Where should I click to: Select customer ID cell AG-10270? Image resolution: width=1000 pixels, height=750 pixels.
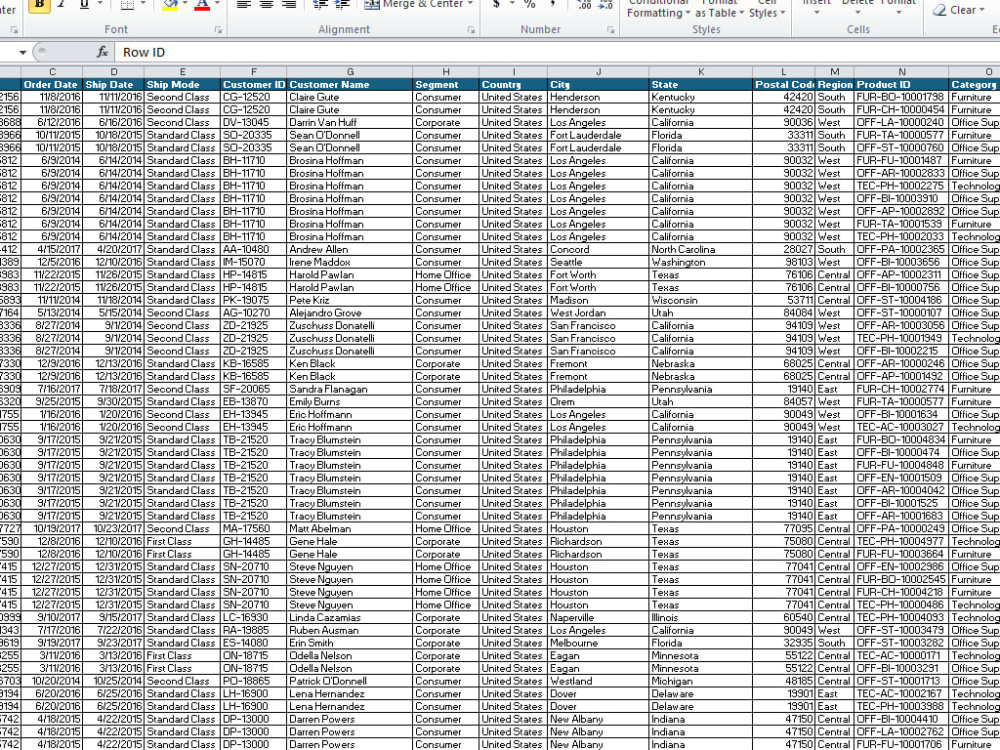pos(253,312)
